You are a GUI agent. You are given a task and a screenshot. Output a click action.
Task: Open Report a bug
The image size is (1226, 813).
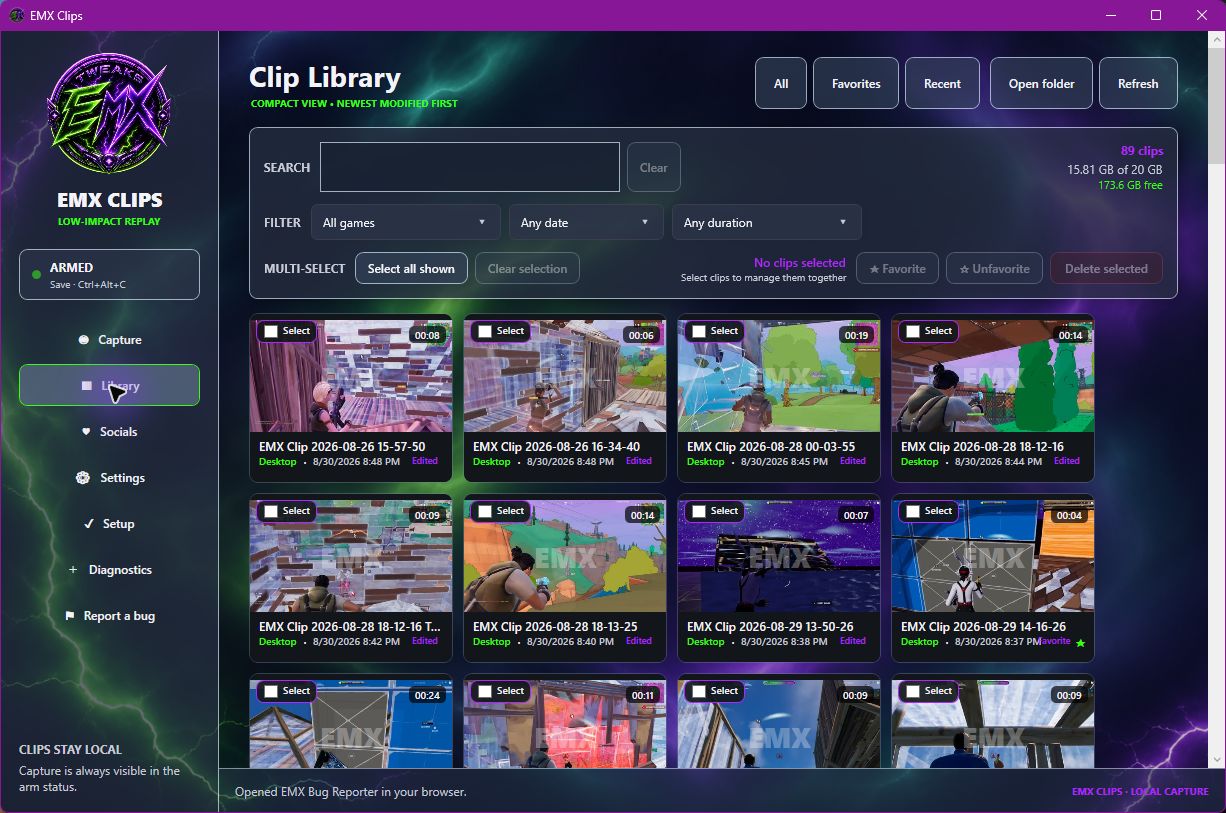pos(109,616)
